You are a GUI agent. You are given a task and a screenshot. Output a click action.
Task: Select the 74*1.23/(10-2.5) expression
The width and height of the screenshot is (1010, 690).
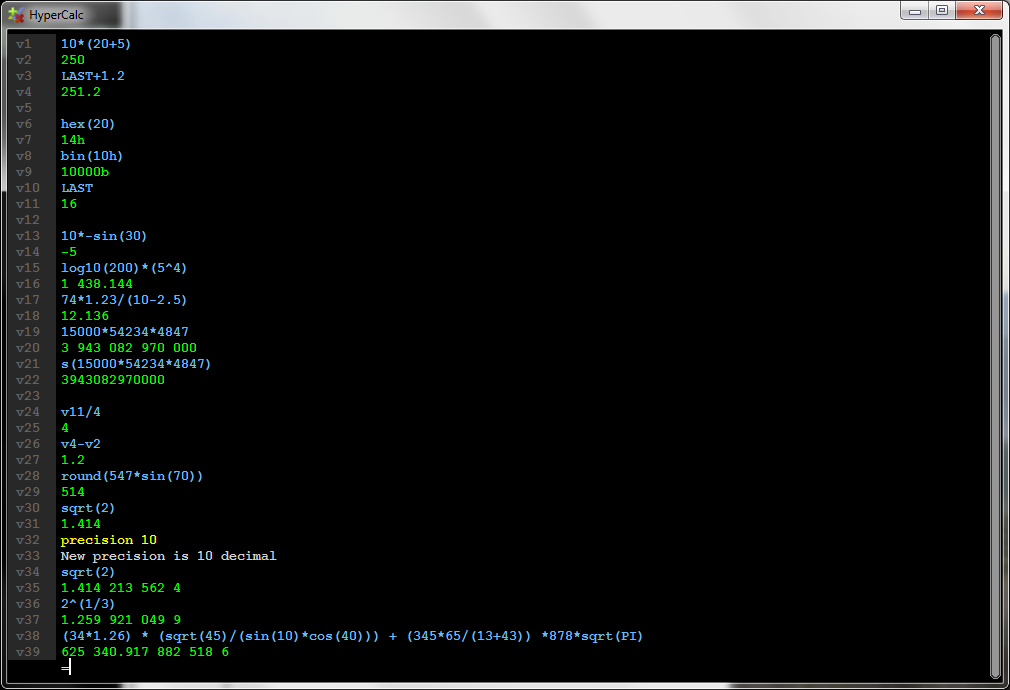click(x=124, y=300)
